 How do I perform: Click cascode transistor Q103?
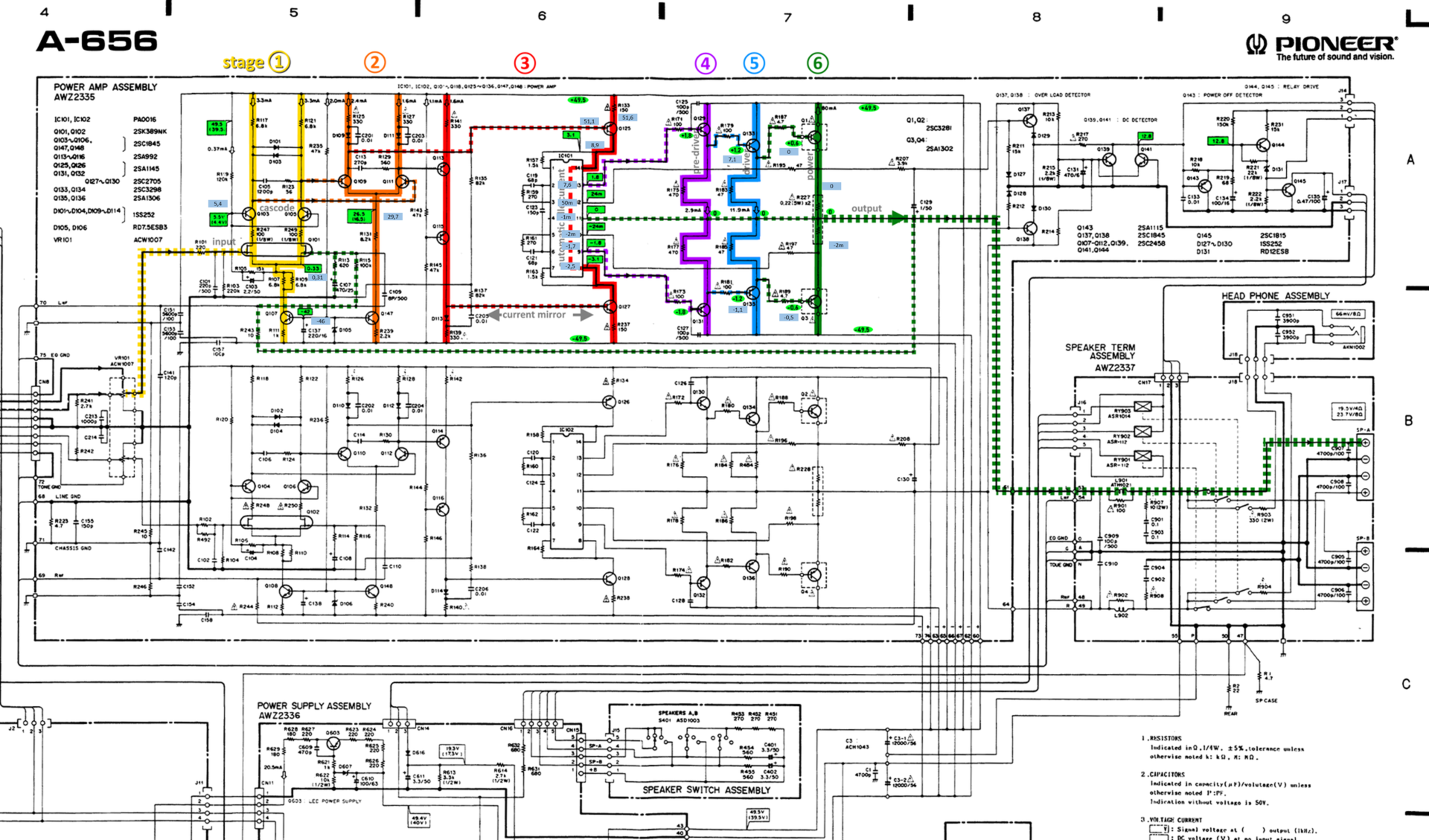pyautogui.click(x=249, y=215)
